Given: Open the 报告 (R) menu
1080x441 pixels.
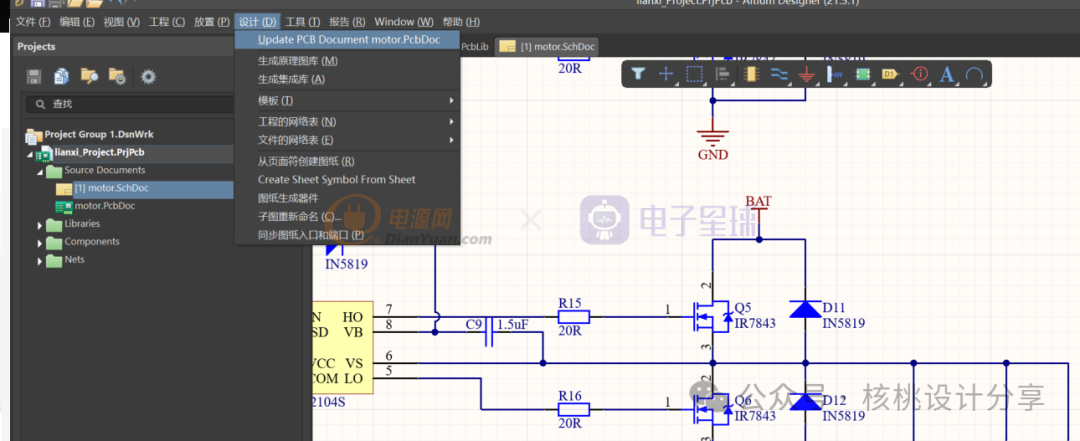Looking at the screenshot, I should [x=347, y=21].
